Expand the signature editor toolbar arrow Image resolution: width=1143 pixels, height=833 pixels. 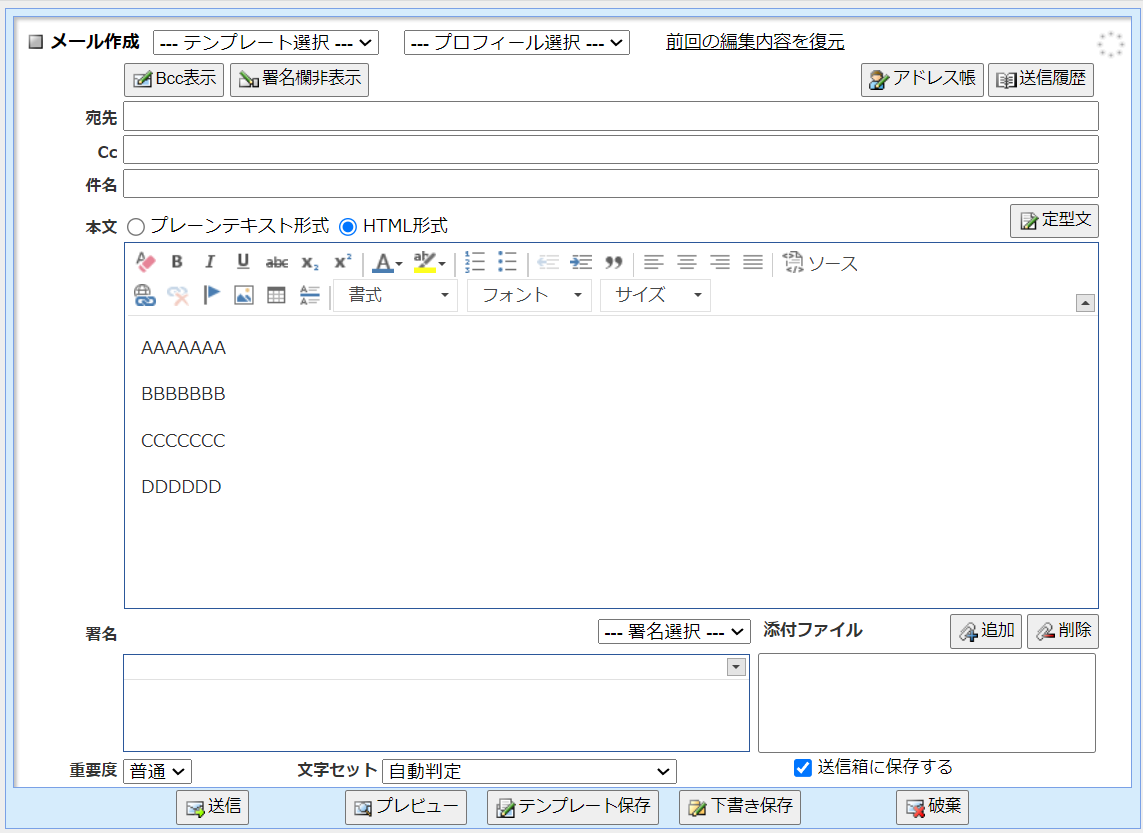736,667
